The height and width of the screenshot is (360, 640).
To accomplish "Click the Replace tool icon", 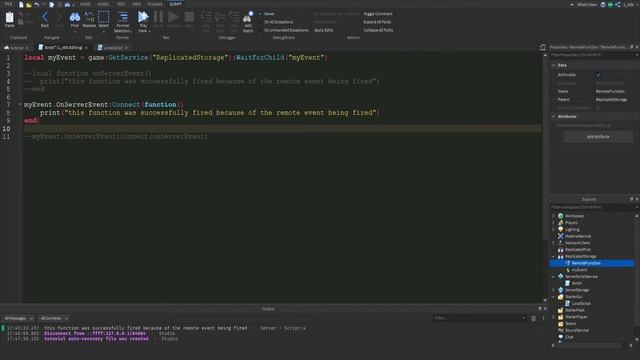I will [89, 19].
